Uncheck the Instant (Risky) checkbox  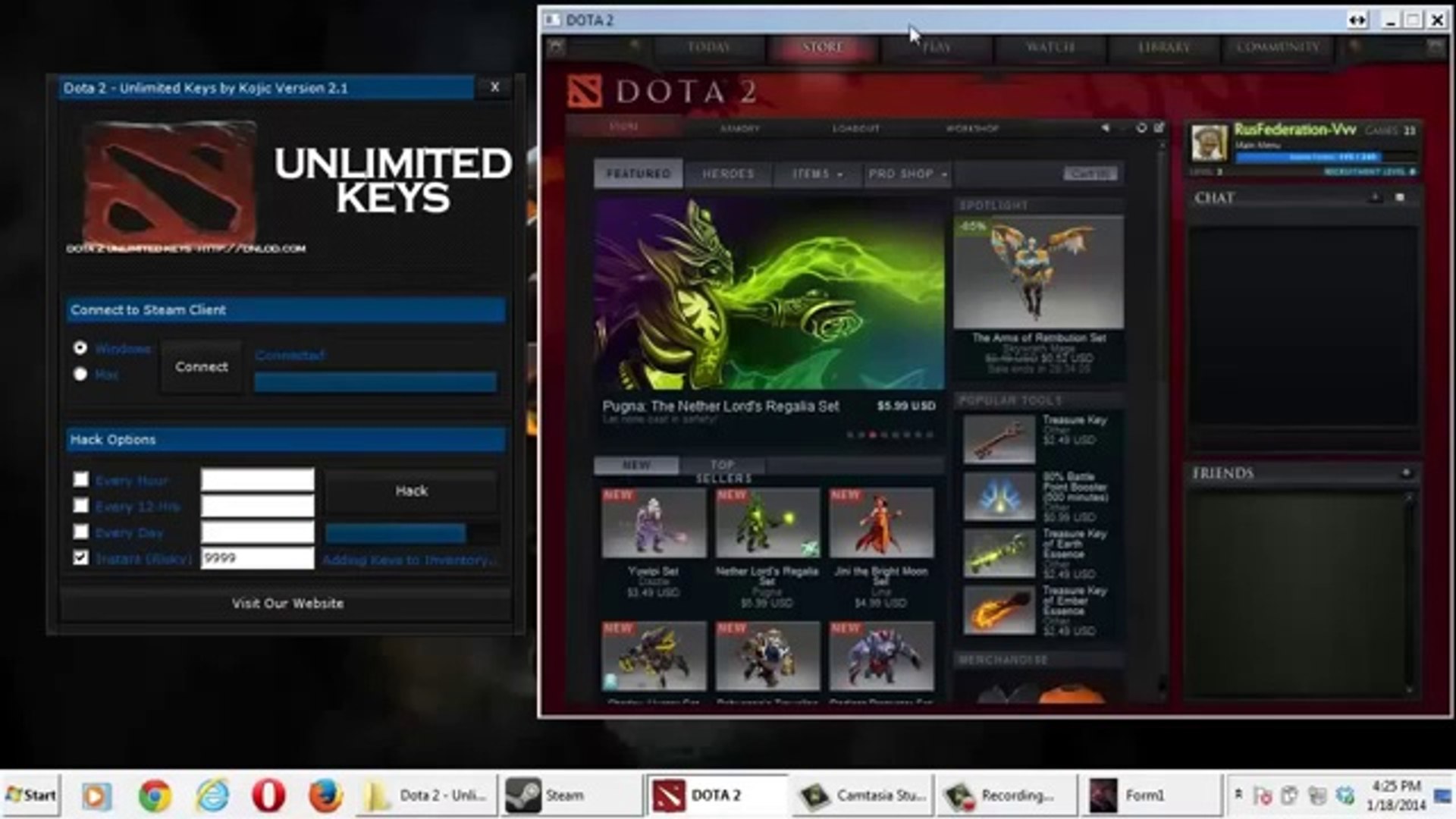(x=81, y=557)
